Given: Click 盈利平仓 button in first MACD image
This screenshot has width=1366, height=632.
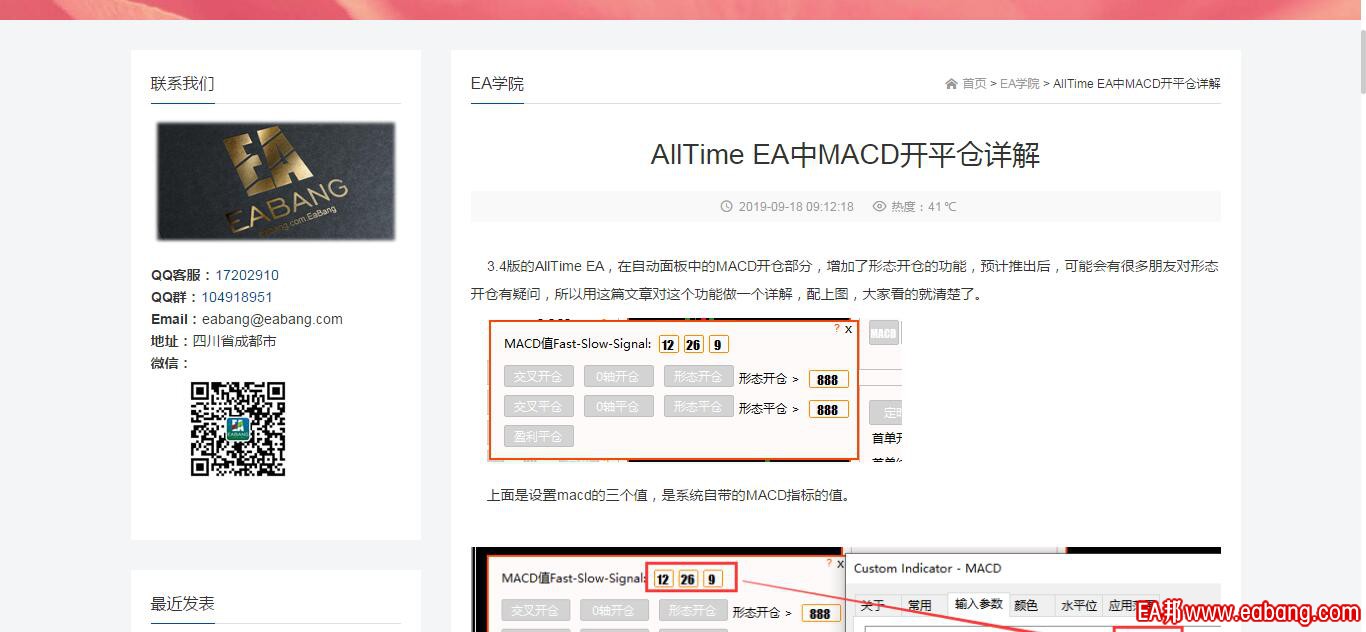Looking at the screenshot, I should click(x=539, y=436).
